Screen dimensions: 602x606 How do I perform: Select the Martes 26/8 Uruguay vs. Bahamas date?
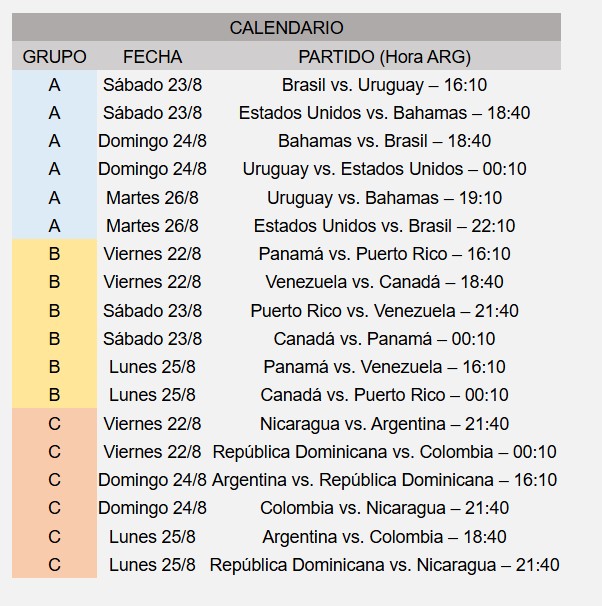click(x=152, y=198)
